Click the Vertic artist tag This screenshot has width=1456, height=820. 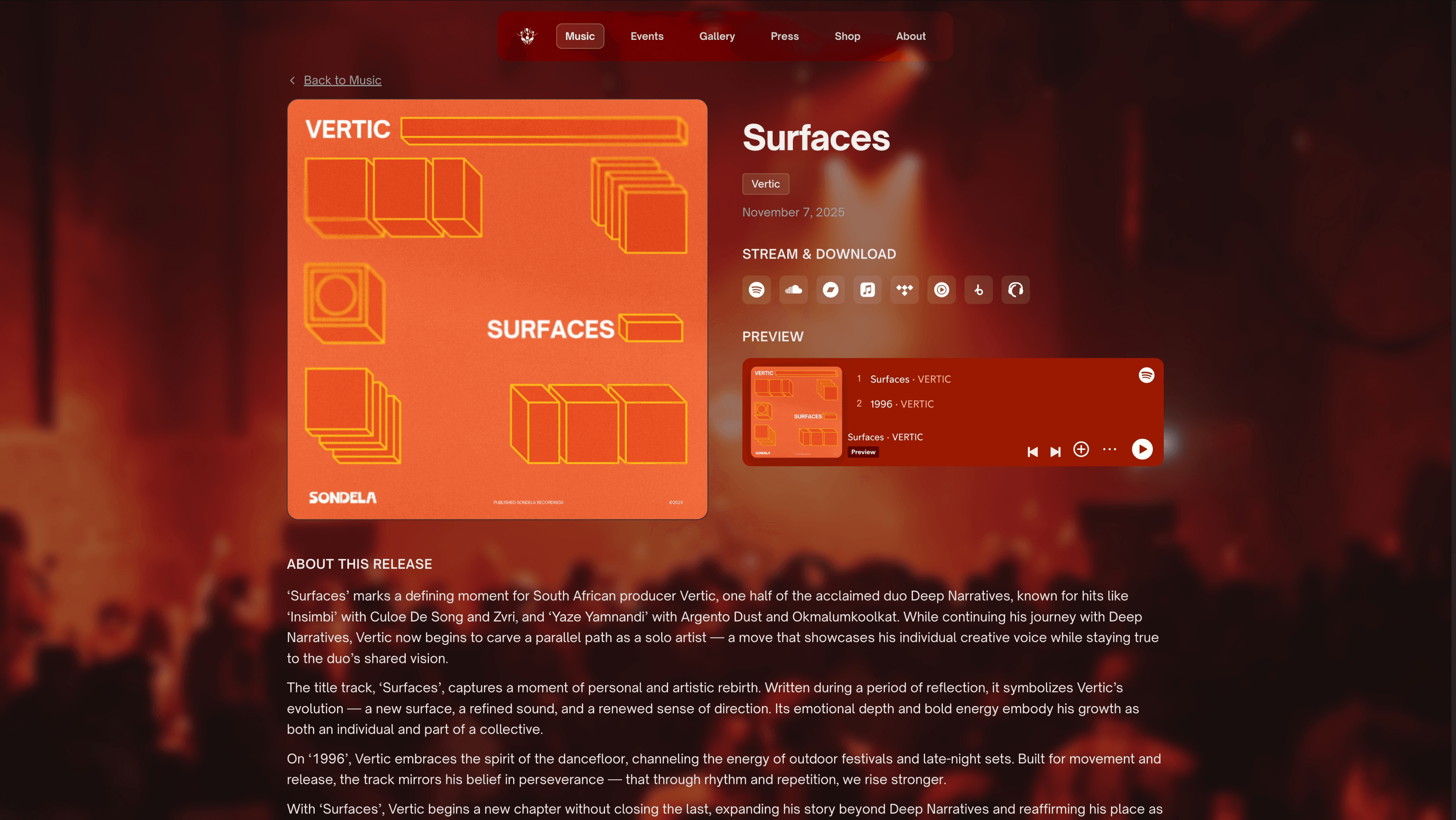pos(765,184)
